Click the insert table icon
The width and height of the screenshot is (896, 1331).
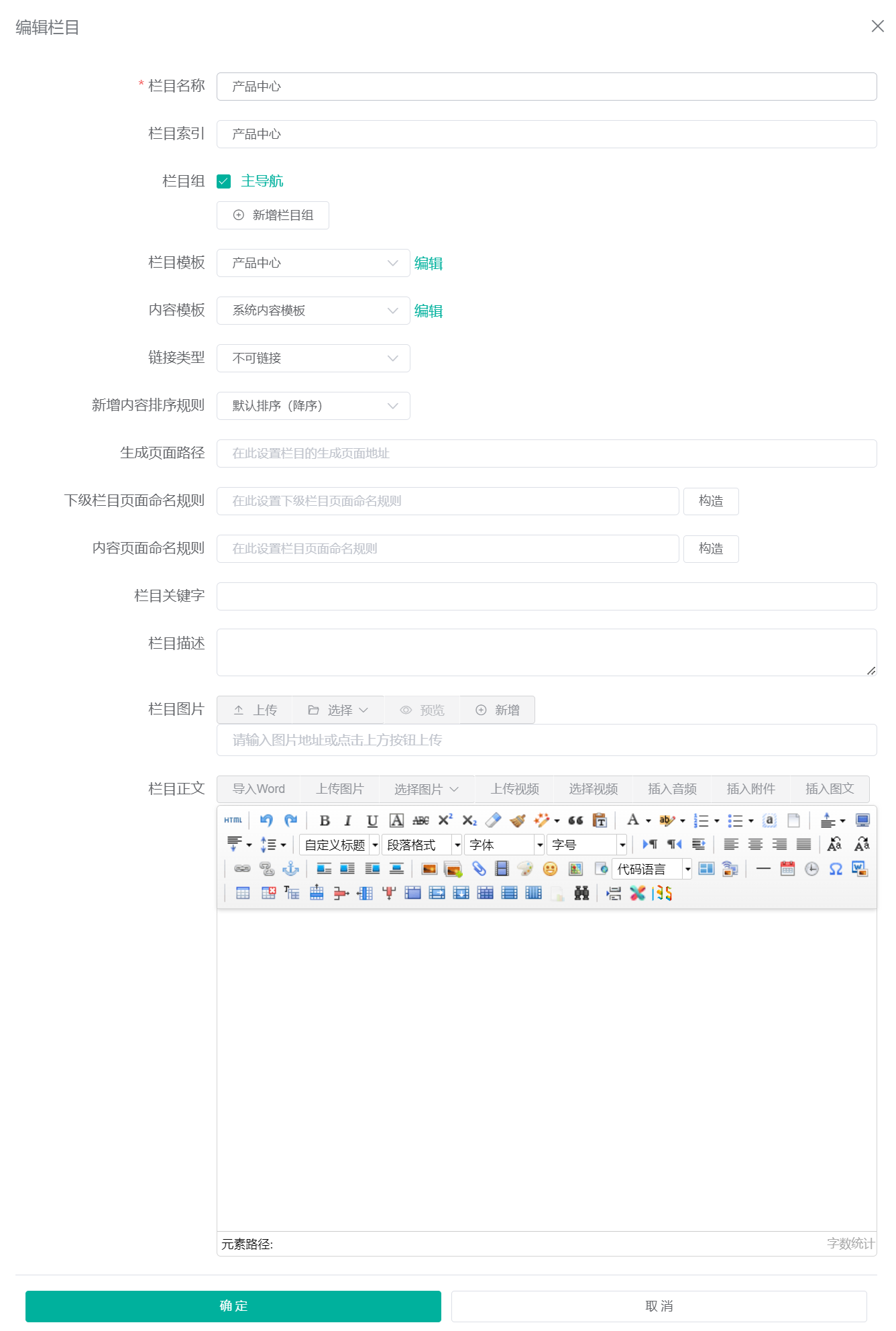tap(243, 893)
